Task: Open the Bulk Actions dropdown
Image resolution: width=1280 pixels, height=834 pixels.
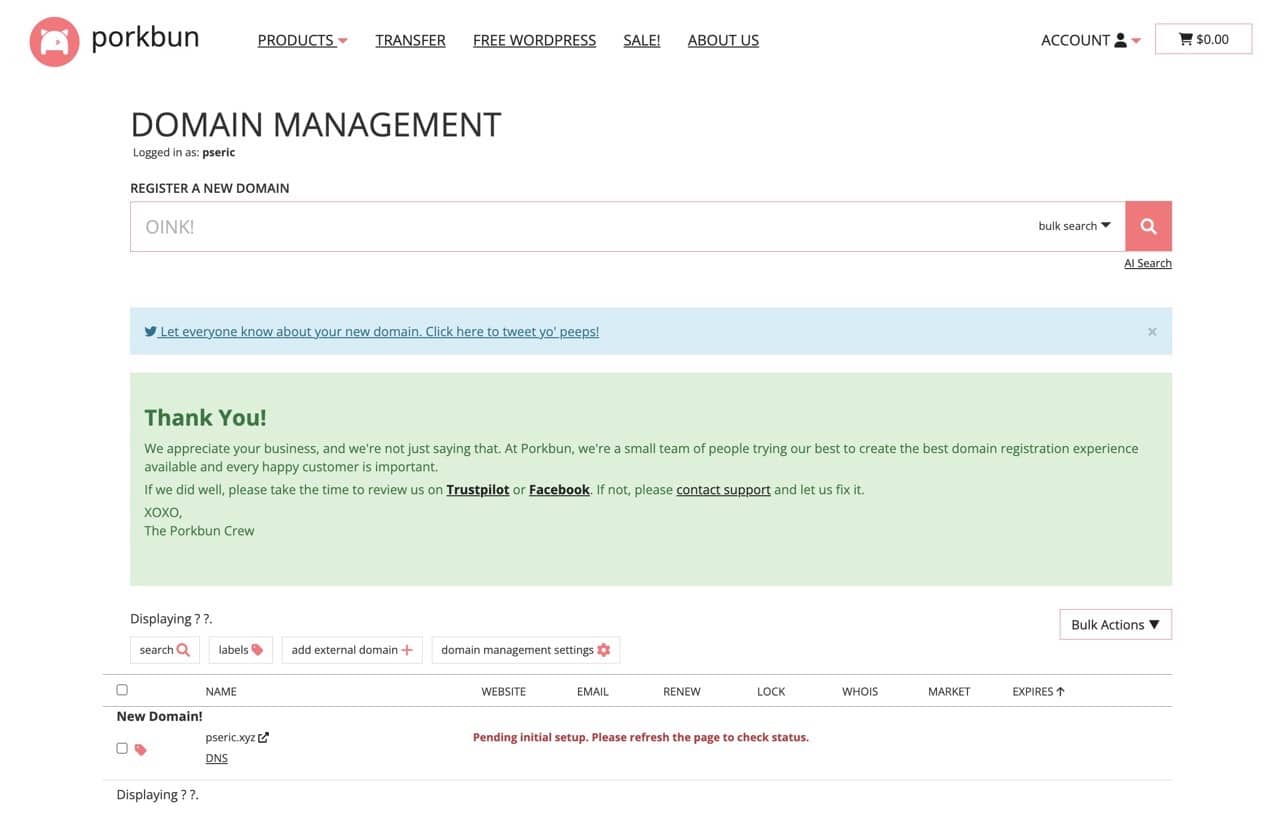Action: pyautogui.click(x=1115, y=624)
